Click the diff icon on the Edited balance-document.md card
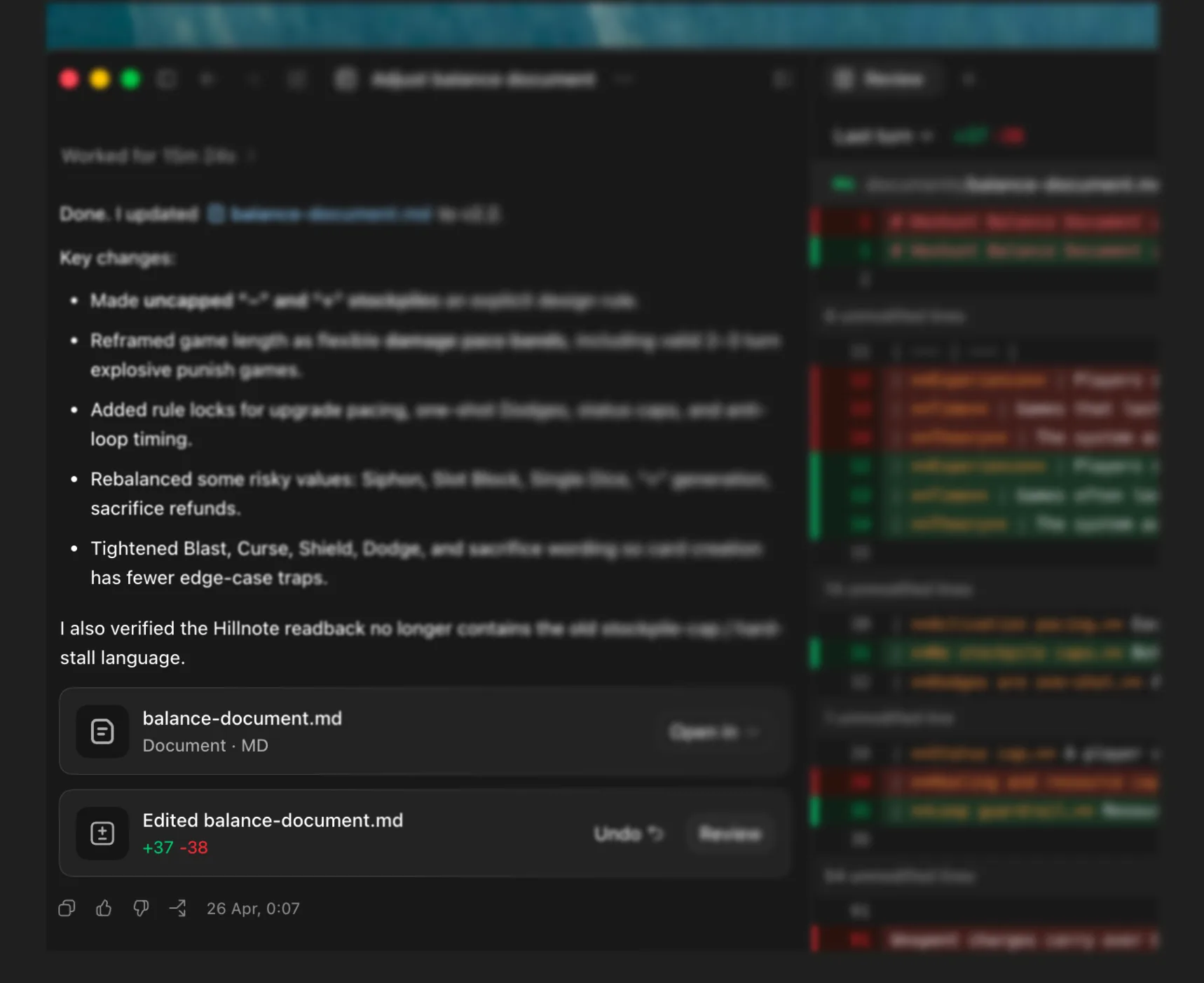The height and width of the screenshot is (983, 1204). click(x=102, y=834)
